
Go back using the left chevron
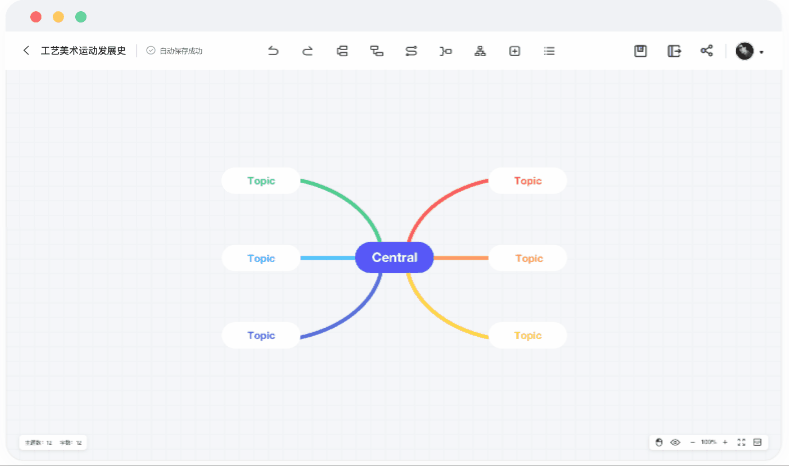(x=26, y=51)
